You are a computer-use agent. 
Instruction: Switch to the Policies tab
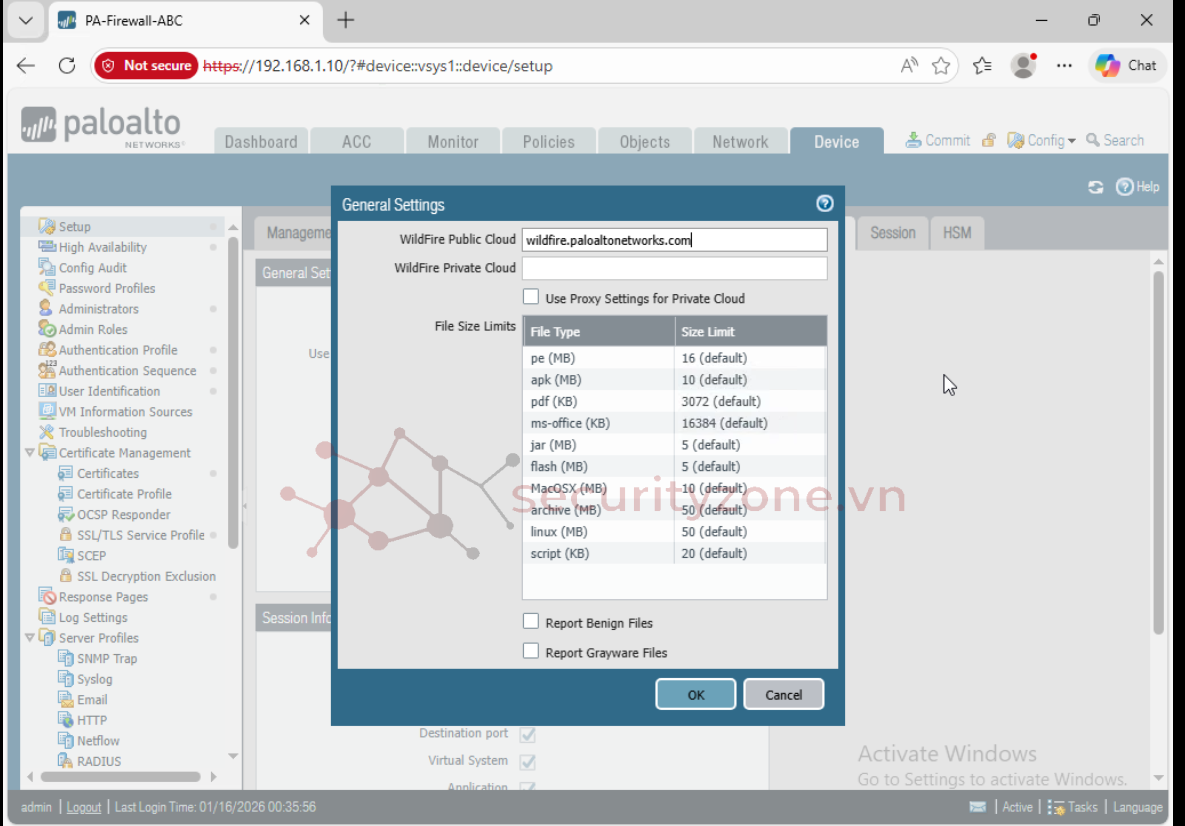(548, 142)
